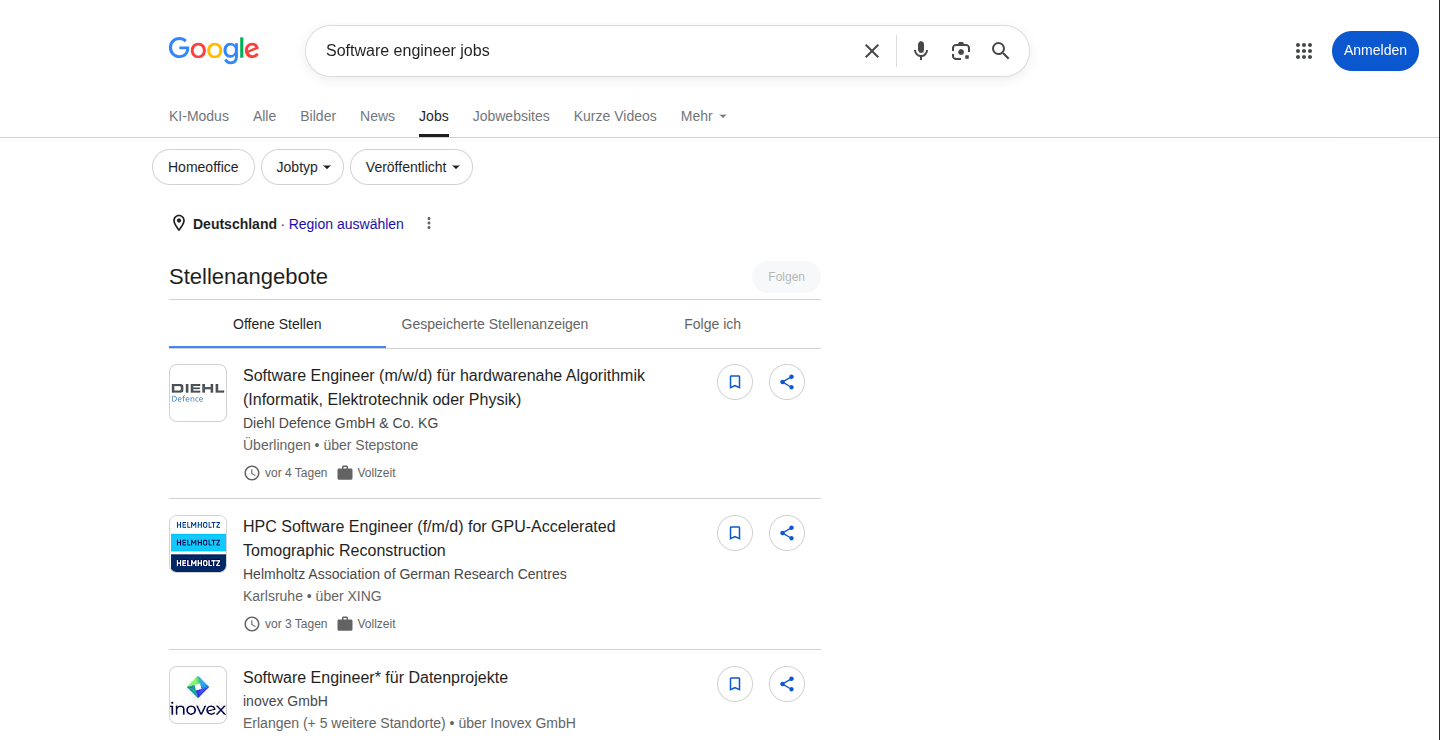Screen dimensions: 1440x740
Task: Share the inovex Datenprojekte job
Action: [787, 684]
